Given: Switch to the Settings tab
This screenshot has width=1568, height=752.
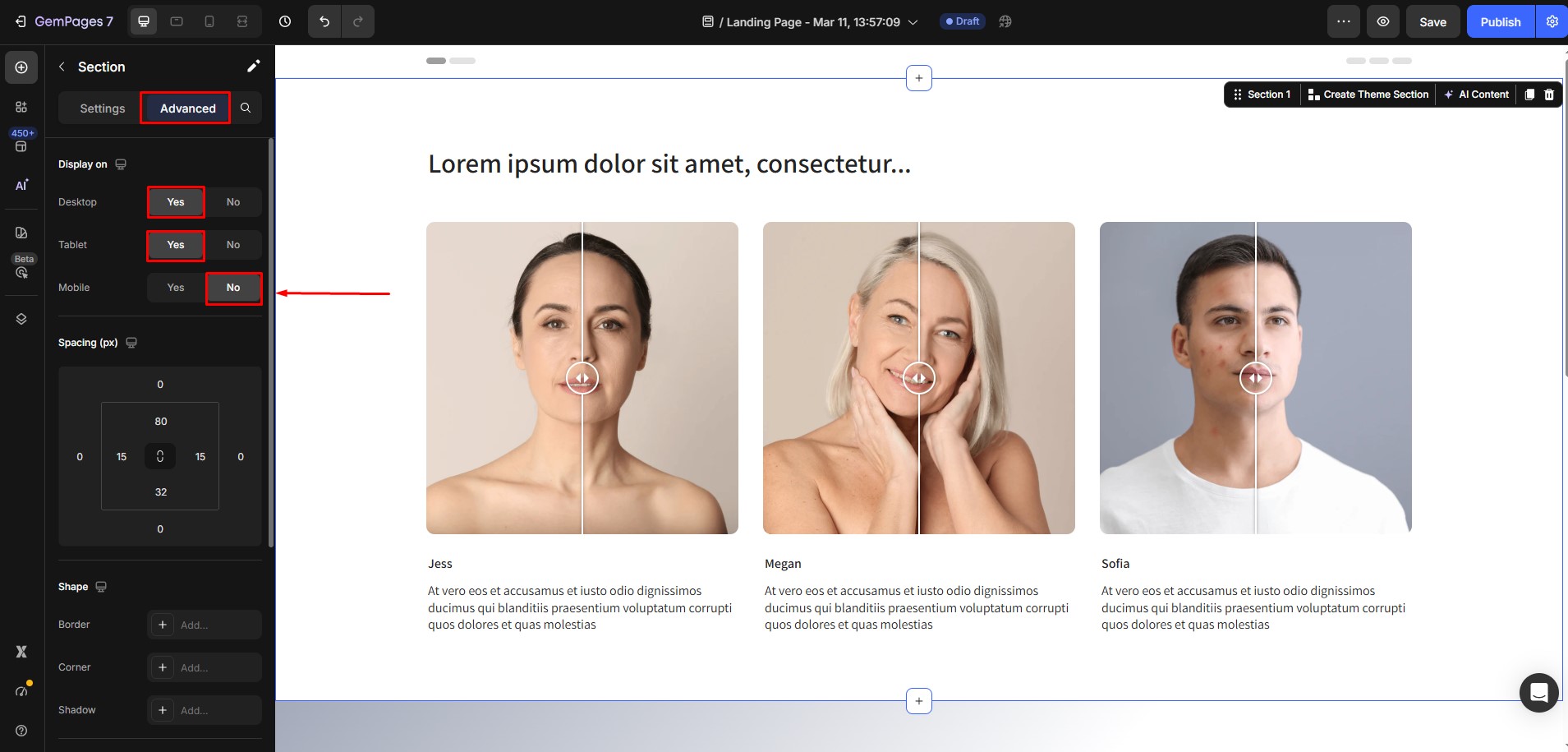Looking at the screenshot, I should 103,108.
